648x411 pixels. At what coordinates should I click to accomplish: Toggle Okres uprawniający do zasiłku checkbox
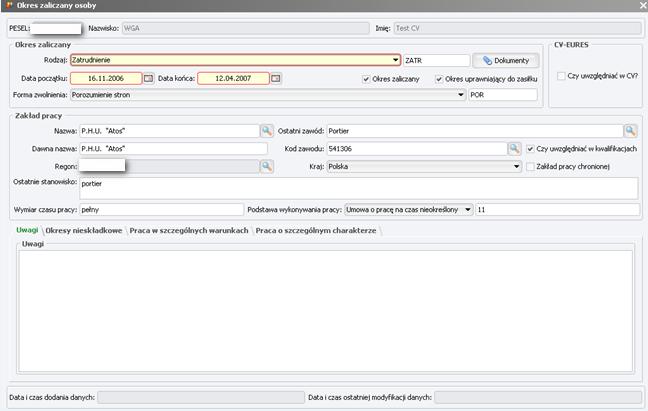[439, 79]
